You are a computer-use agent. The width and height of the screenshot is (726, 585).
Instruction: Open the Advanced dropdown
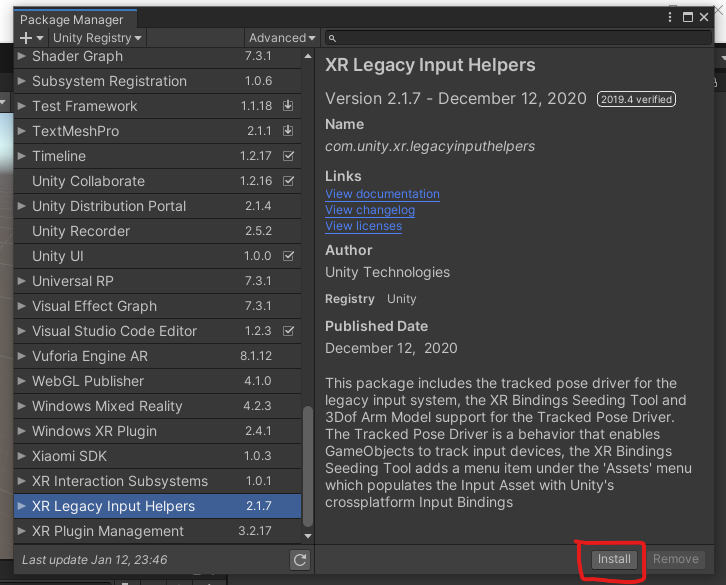282,38
